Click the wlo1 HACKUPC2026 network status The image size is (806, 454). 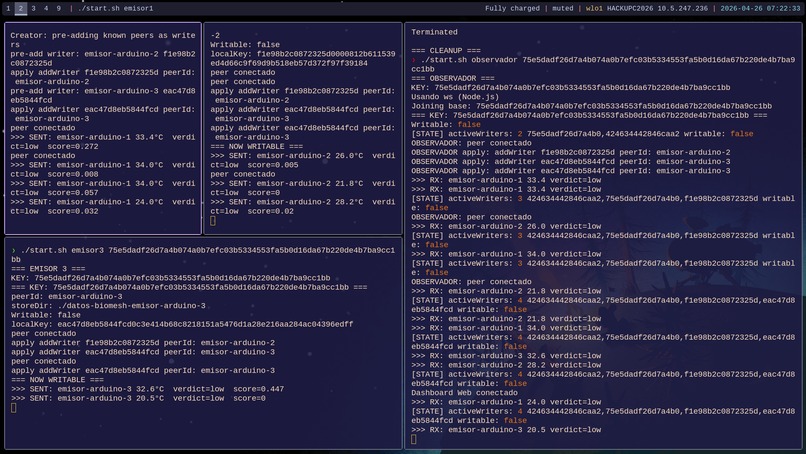pos(647,8)
